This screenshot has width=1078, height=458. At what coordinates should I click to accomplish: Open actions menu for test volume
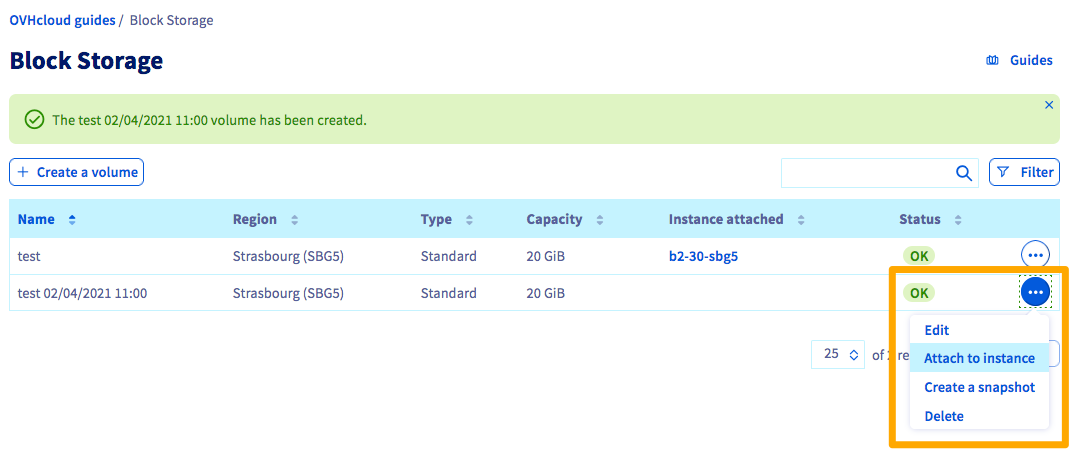[x=1035, y=255]
